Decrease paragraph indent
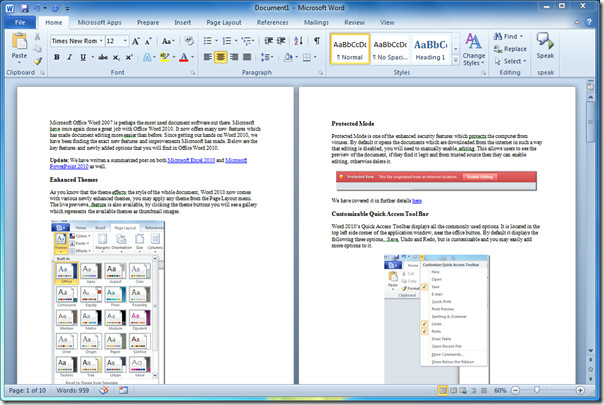Viewport: 604px width, 405px height. click(x=268, y=41)
